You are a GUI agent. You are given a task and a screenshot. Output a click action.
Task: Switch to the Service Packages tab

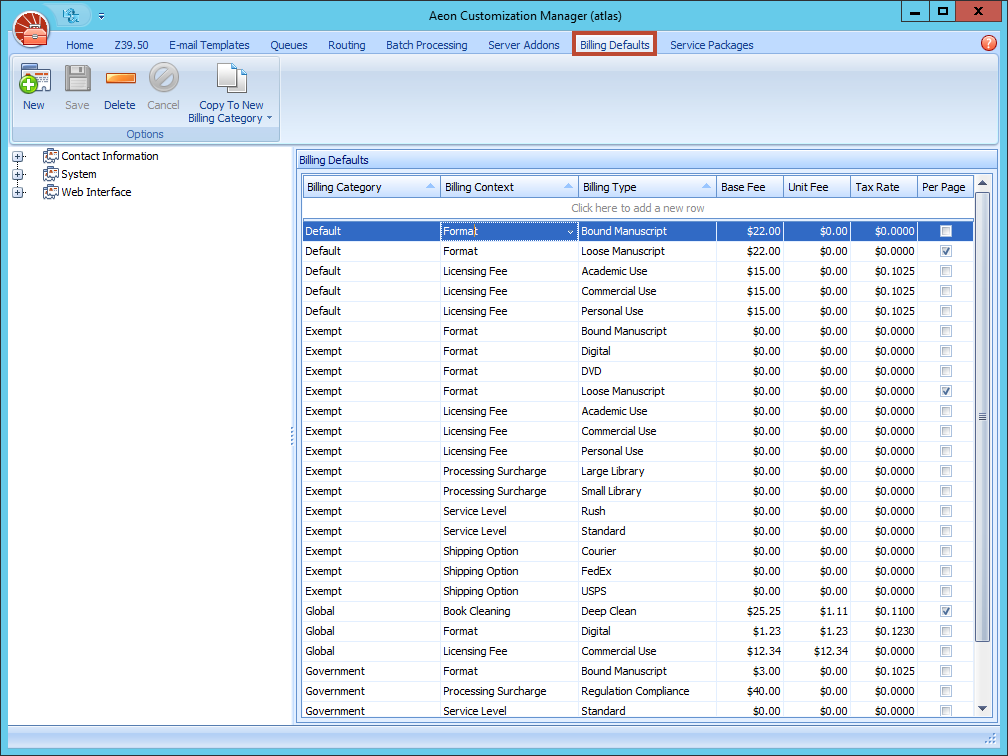point(711,44)
